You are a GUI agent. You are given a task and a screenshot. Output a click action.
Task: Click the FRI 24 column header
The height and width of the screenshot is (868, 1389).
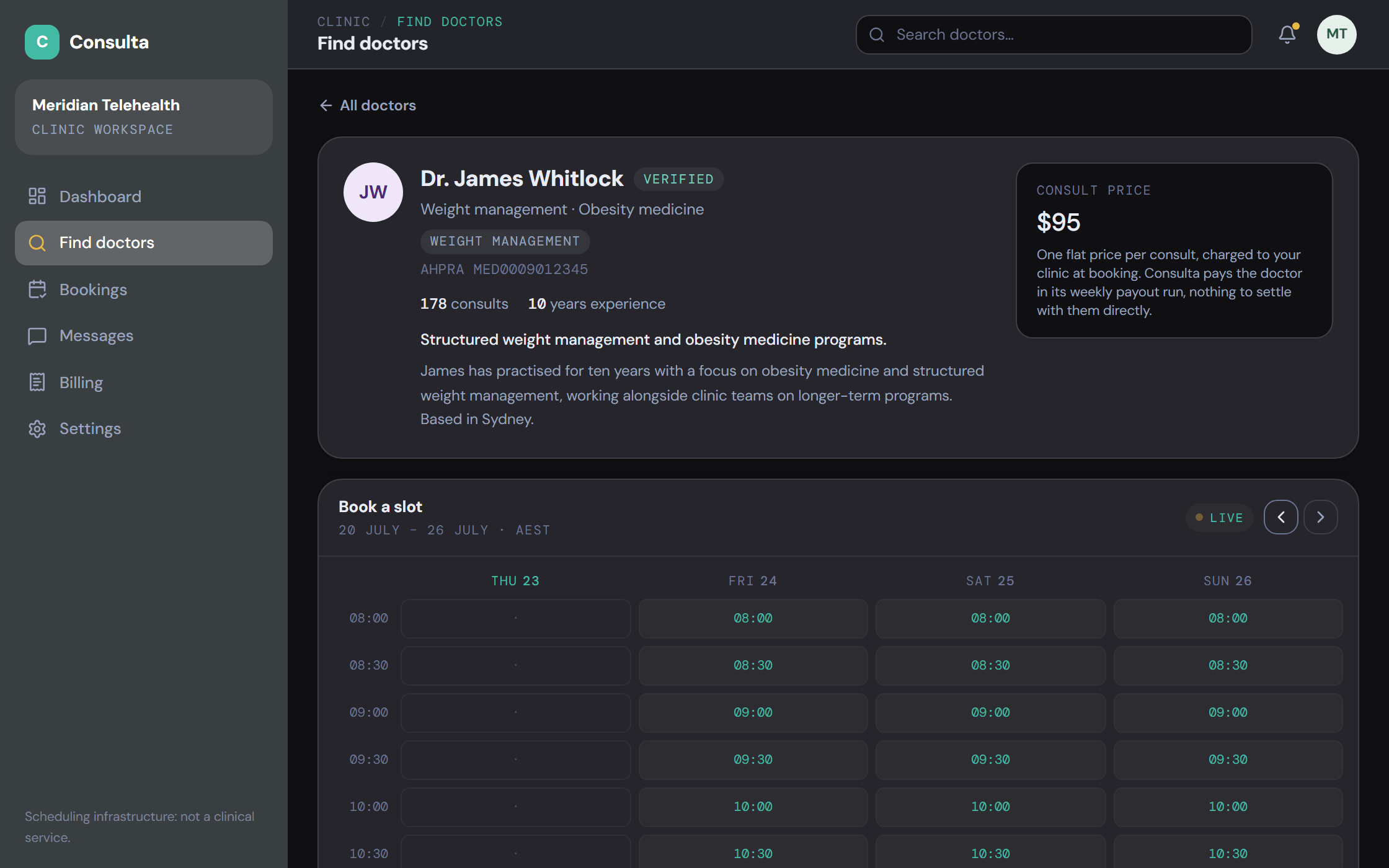point(753,581)
